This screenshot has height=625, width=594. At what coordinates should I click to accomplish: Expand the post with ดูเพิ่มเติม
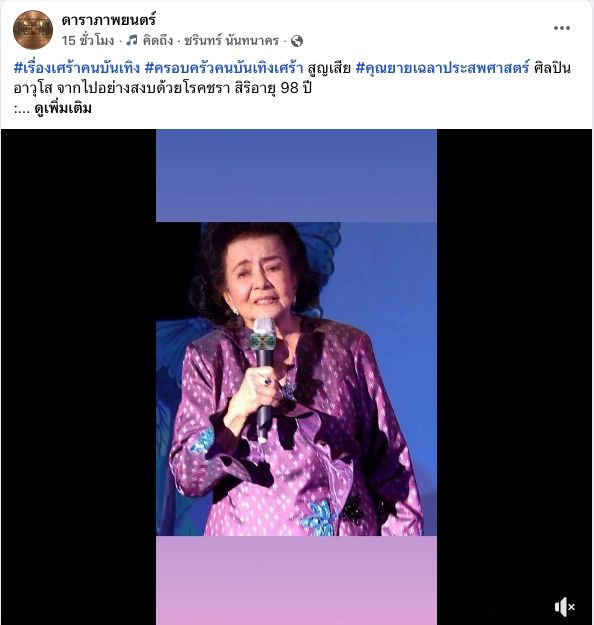point(63,108)
